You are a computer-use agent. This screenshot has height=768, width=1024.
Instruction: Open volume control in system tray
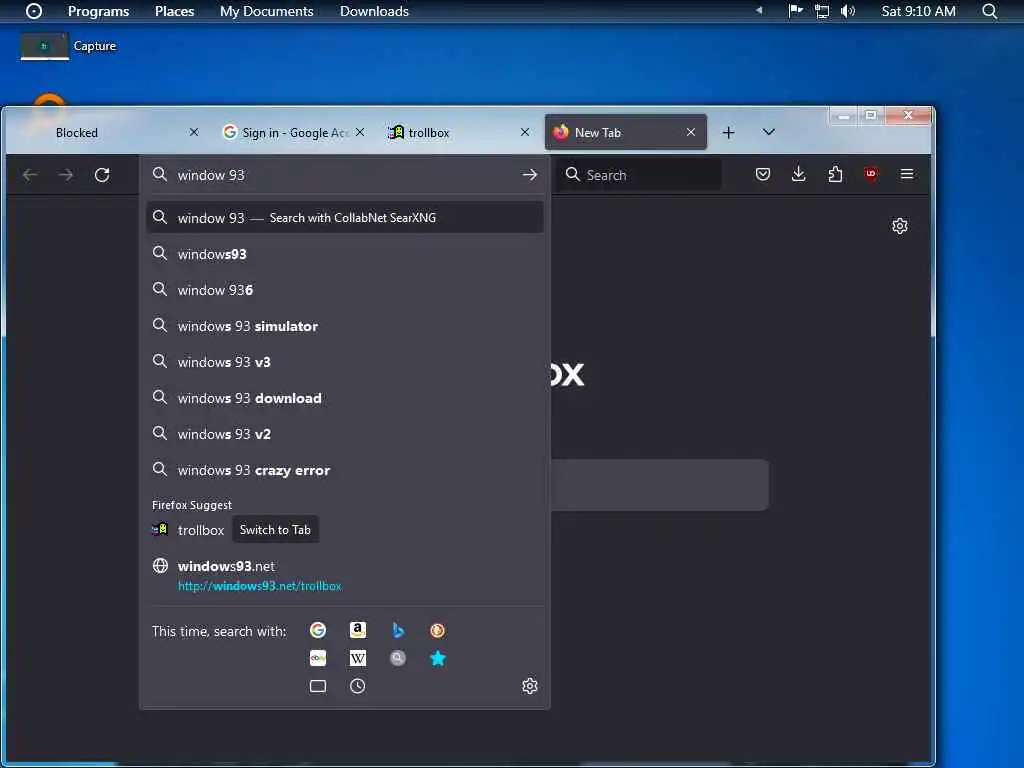pyautogui.click(x=848, y=11)
